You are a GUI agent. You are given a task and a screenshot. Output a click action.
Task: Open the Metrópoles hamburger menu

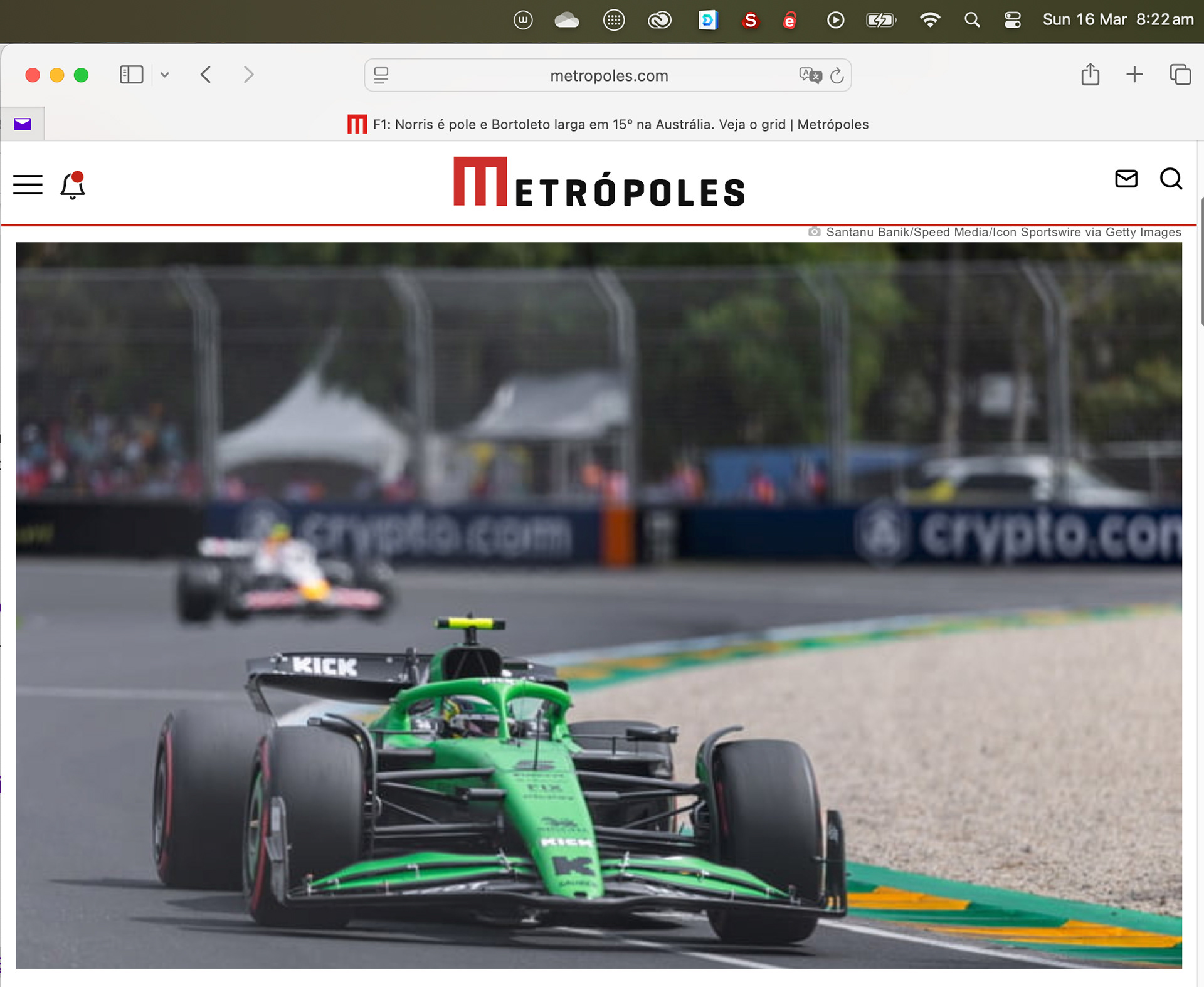[28, 184]
